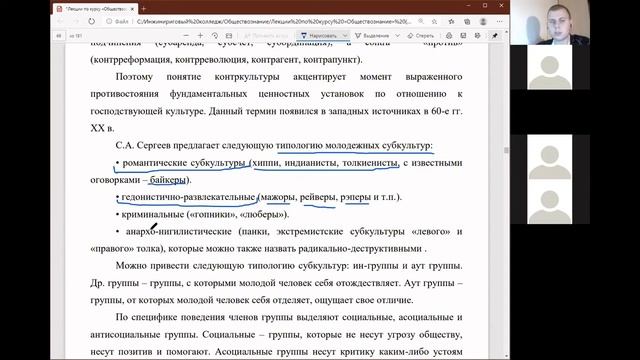Click the PDF vertical scrollbar thumb
The height and width of the screenshot is (360, 640).
coord(506,150)
